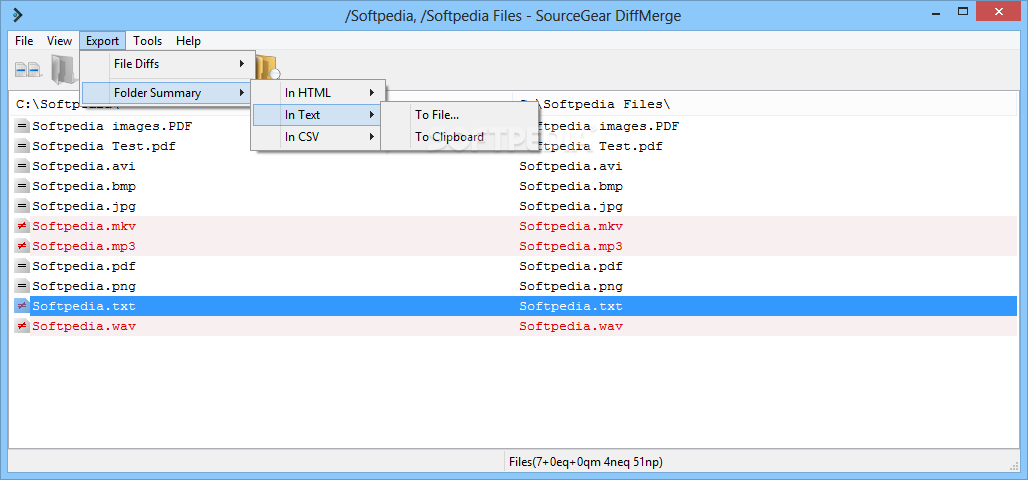This screenshot has height=480, width=1028.
Task: Click the file diff toolbar icon
Action: tap(28, 68)
